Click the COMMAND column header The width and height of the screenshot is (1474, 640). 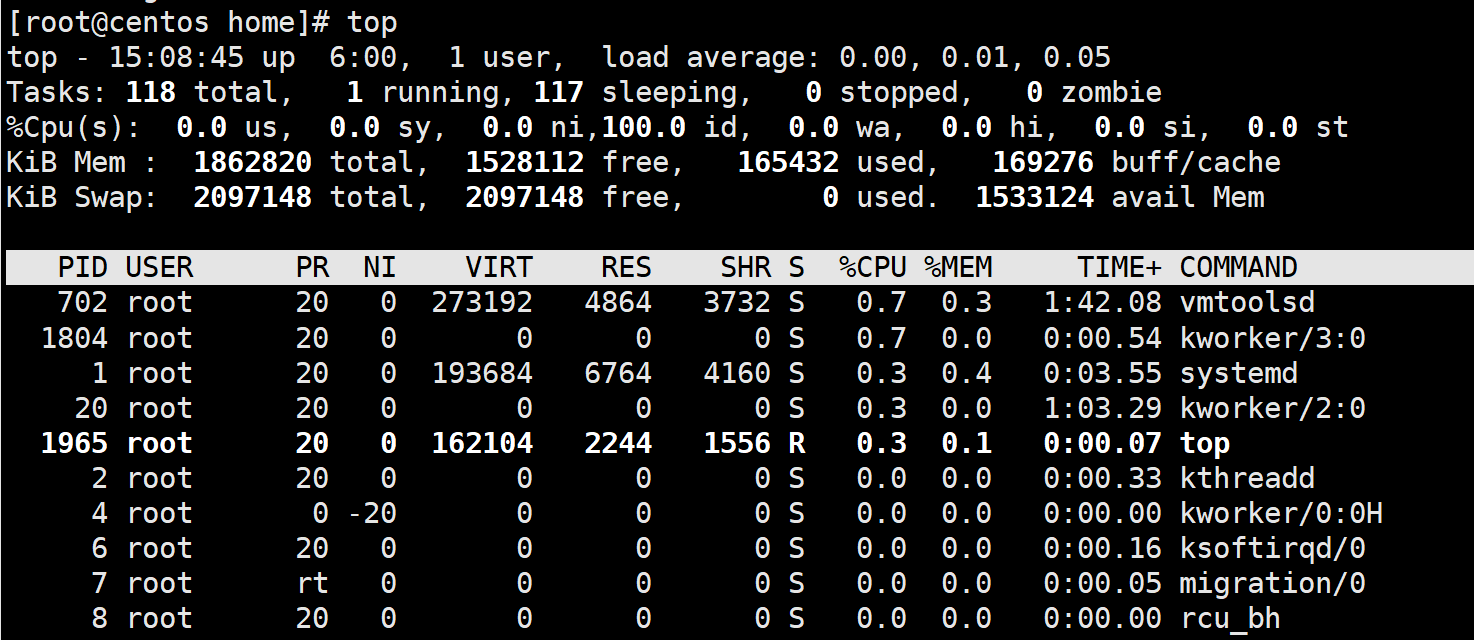(x=1238, y=267)
